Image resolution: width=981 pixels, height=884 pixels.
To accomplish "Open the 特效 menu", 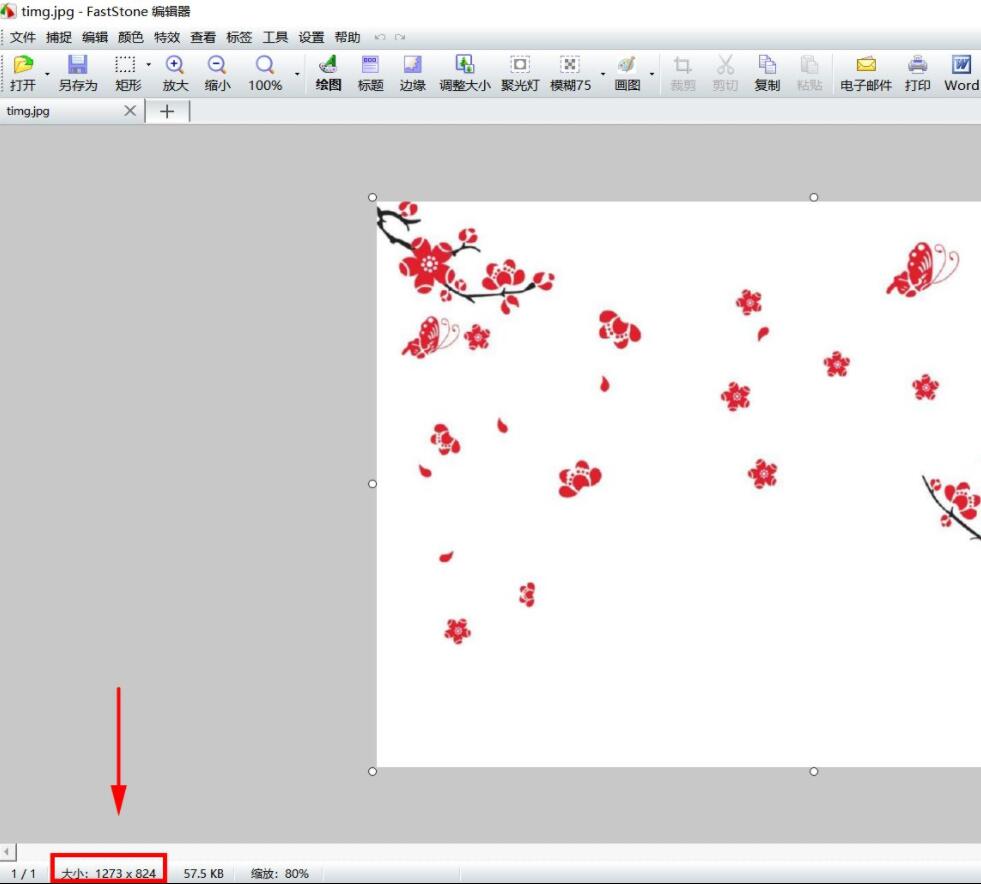I will click(167, 38).
